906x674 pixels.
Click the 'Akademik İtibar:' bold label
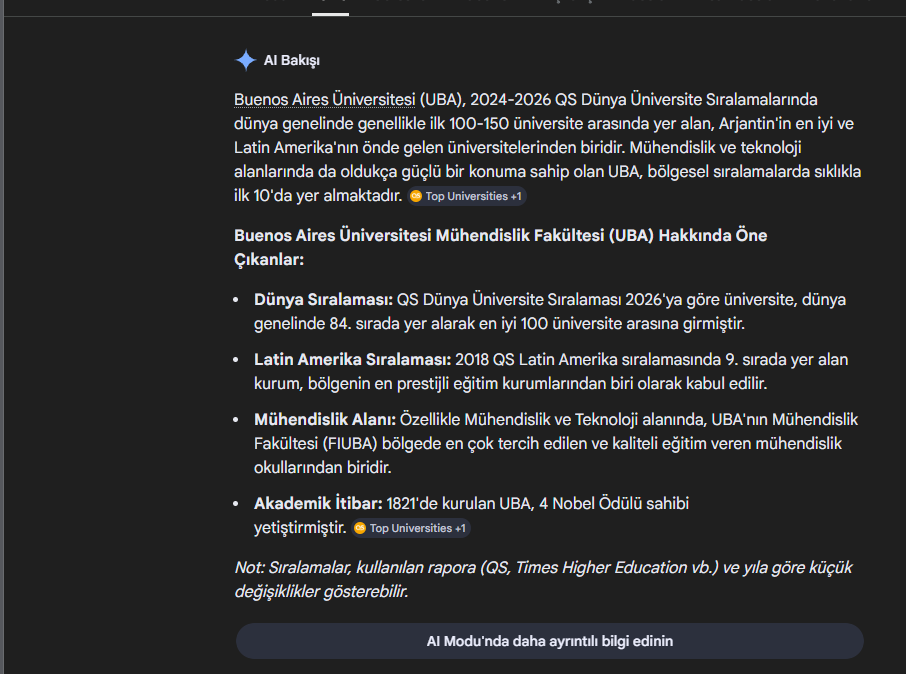click(x=318, y=503)
